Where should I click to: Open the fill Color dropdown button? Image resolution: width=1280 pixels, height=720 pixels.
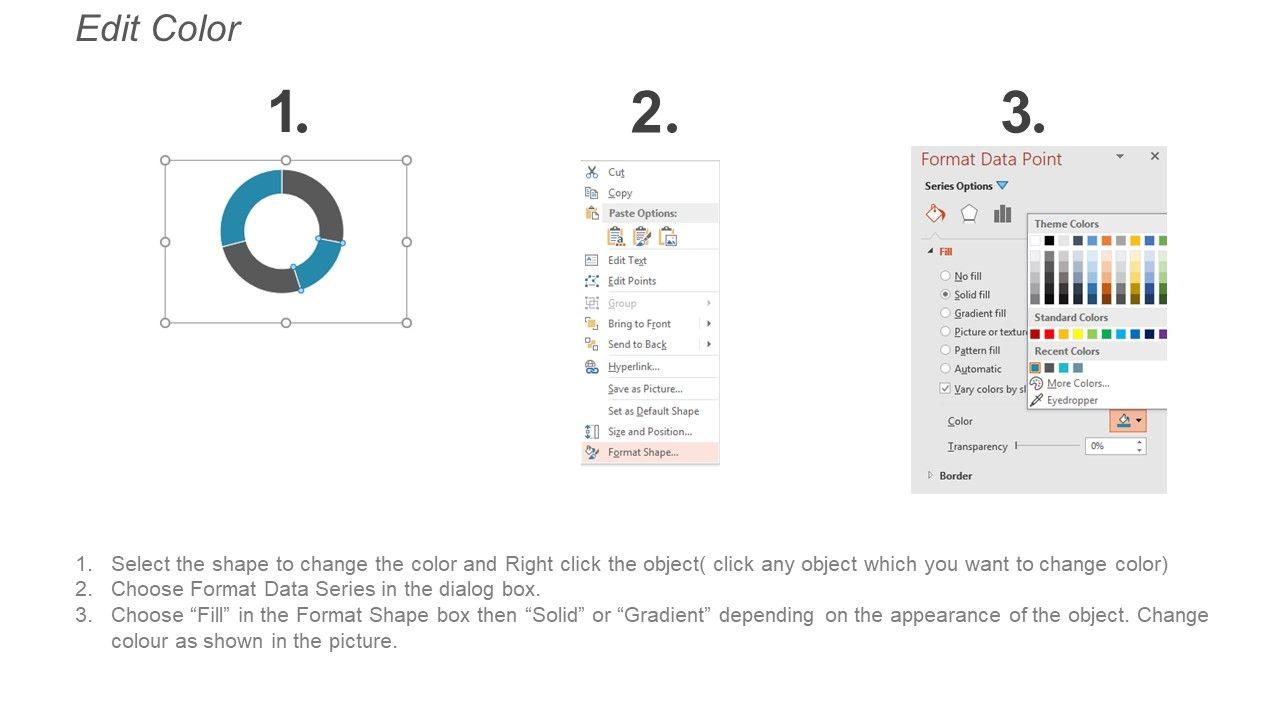click(1128, 421)
